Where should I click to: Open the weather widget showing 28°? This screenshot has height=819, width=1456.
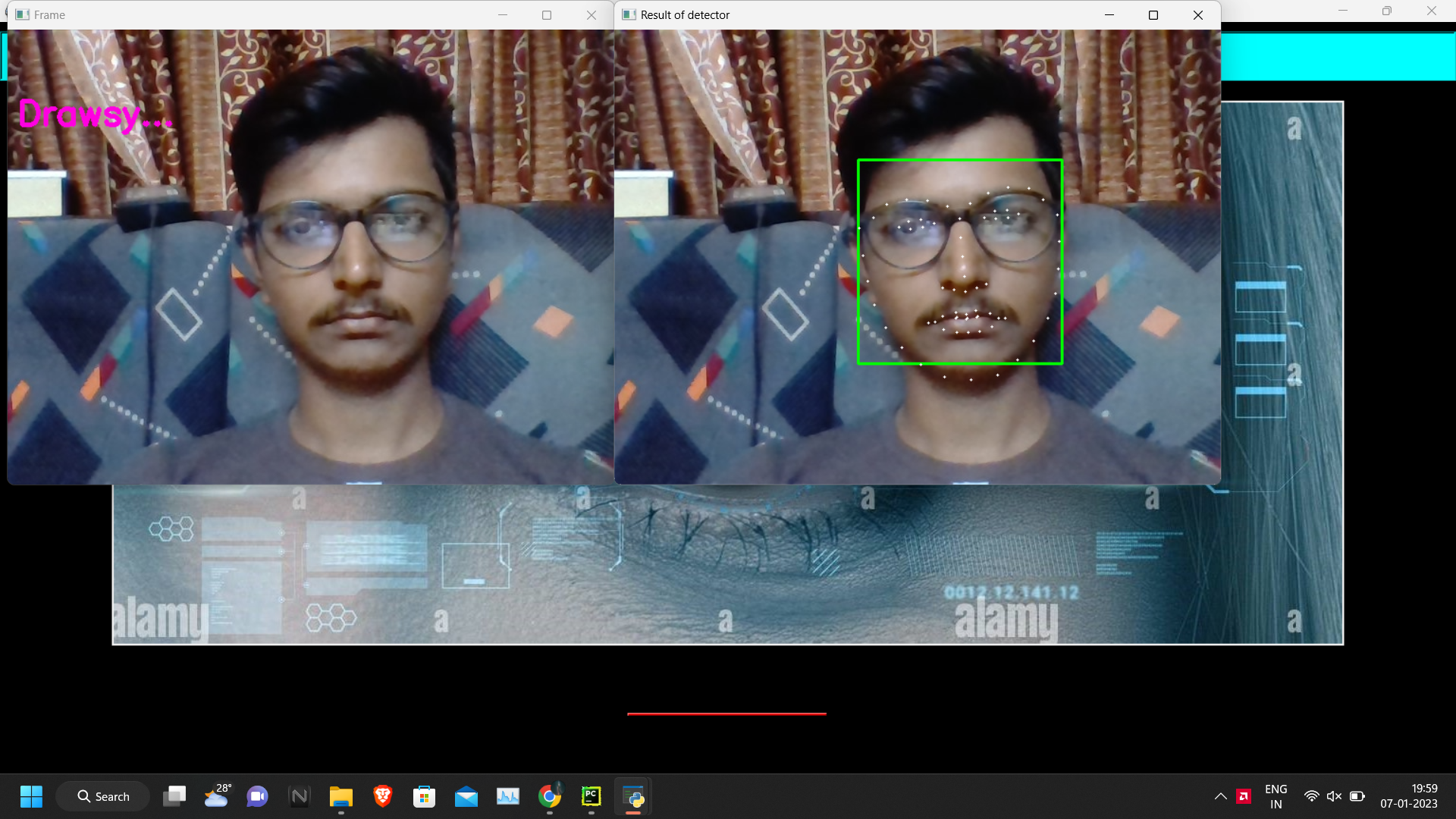tap(218, 797)
